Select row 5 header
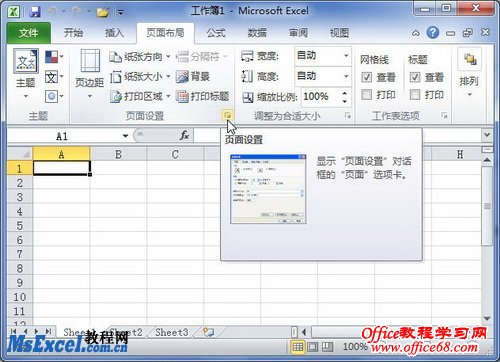 20,226
